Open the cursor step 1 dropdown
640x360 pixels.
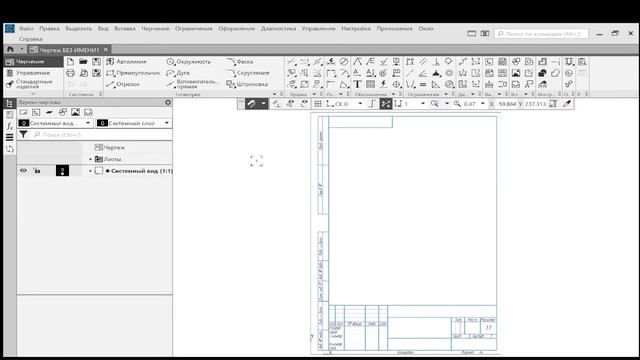pyautogui.click(x=422, y=104)
